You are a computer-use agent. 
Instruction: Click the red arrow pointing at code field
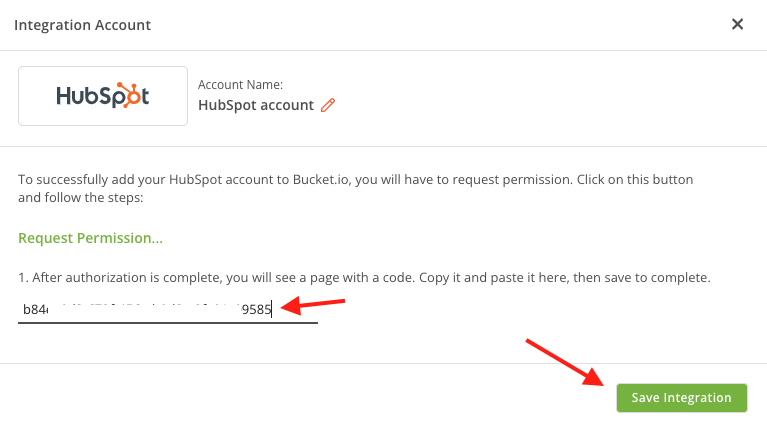[313, 306]
